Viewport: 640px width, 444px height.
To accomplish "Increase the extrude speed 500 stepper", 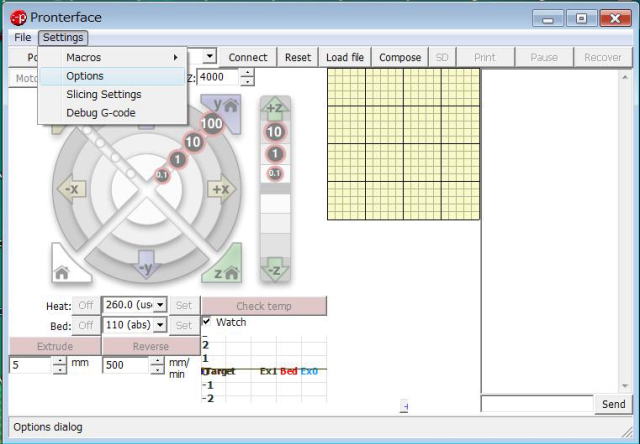I will click(157, 361).
